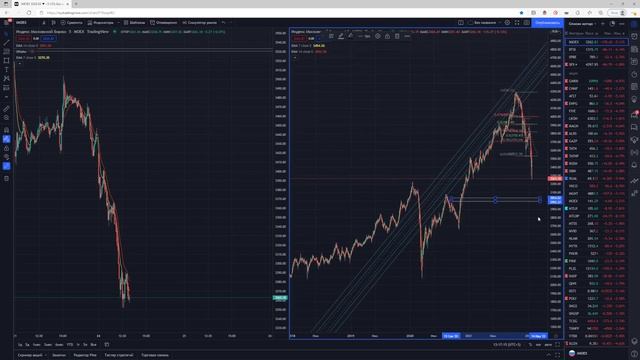Open the Шаблоны templates menu
The image size is (640, 360).
[x=134, y=22]
